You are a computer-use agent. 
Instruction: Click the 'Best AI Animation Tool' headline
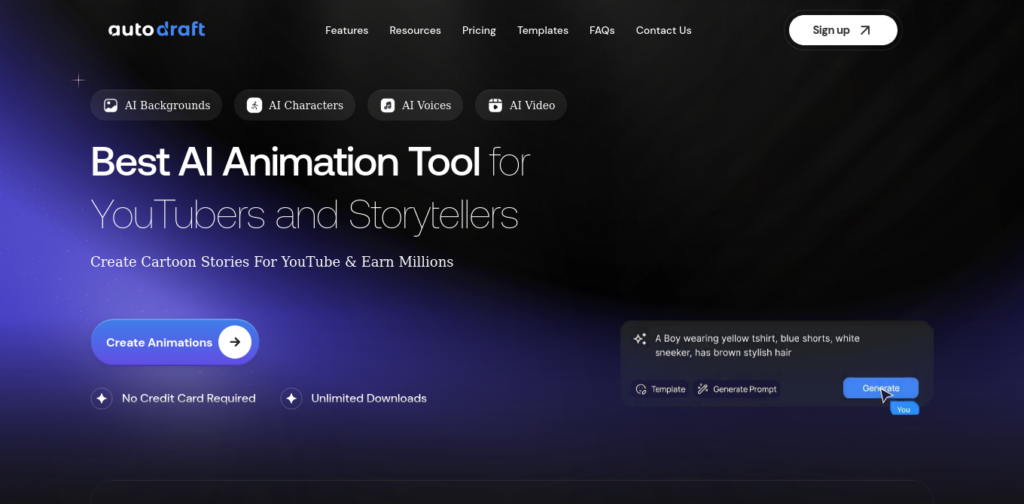[285, 162]
